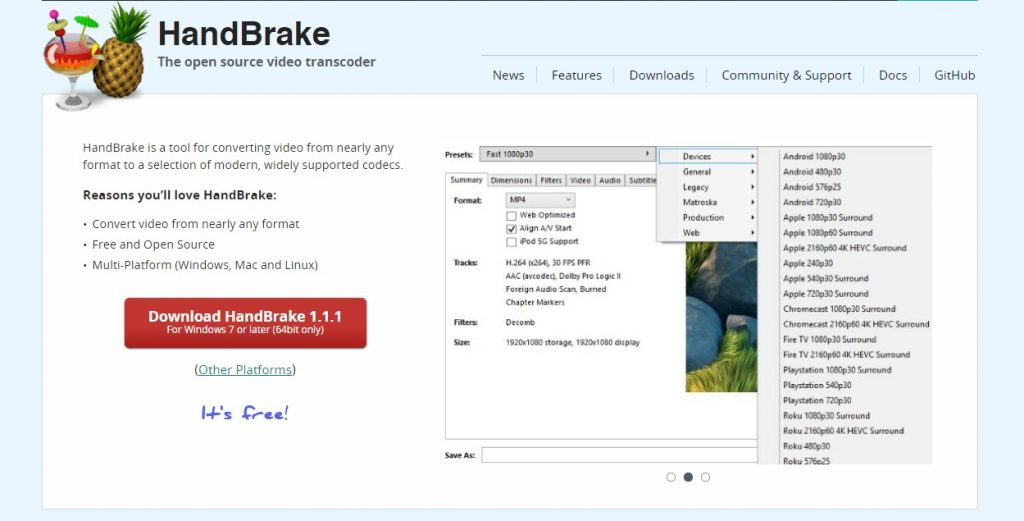Go to the GitHub page link
The image size is (1024, 521).
point(954,75)
